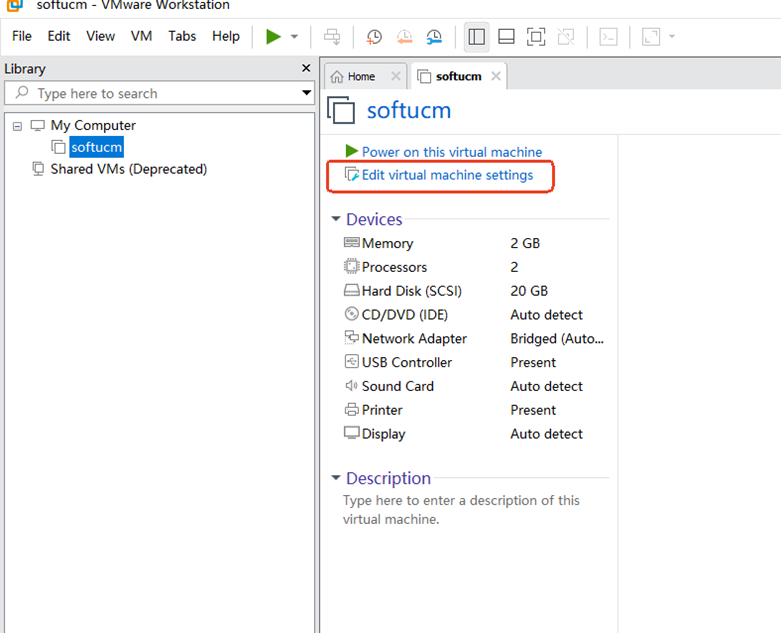This screenshot has height=633, width=781.
Task: Open the File menu
Action: [x=21, y=36]
